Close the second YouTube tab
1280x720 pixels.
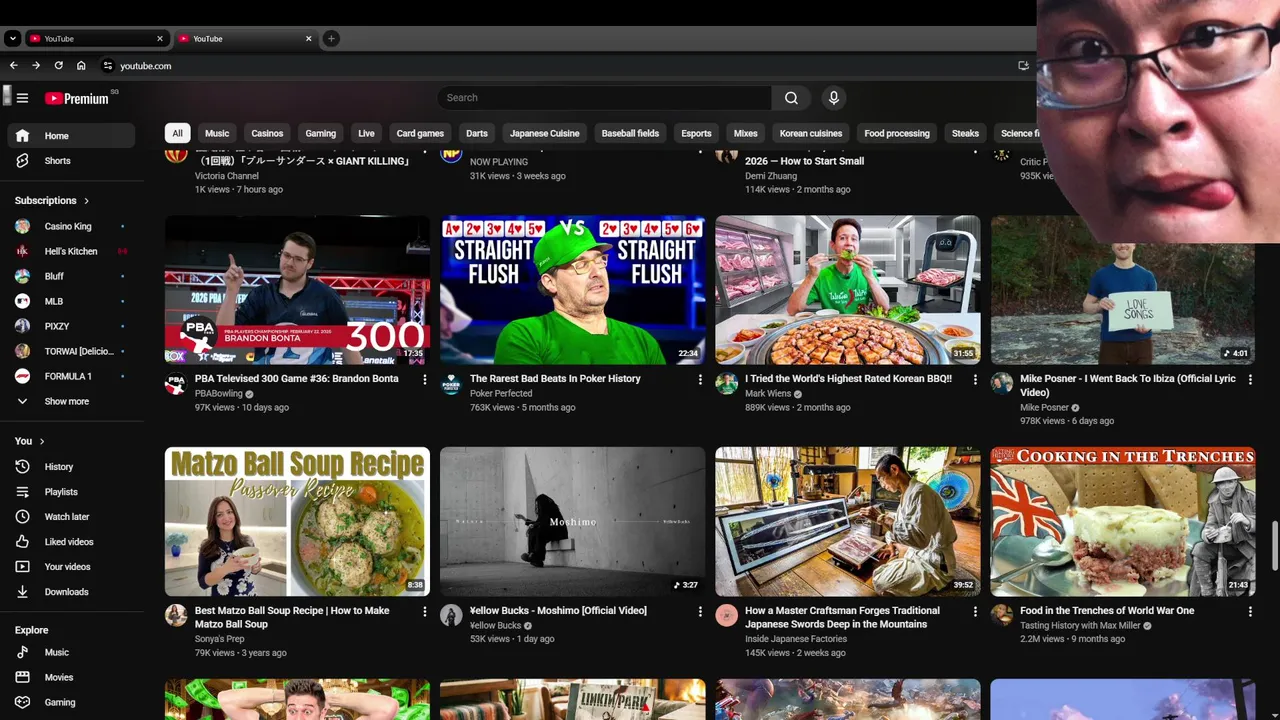pos(308,39)
